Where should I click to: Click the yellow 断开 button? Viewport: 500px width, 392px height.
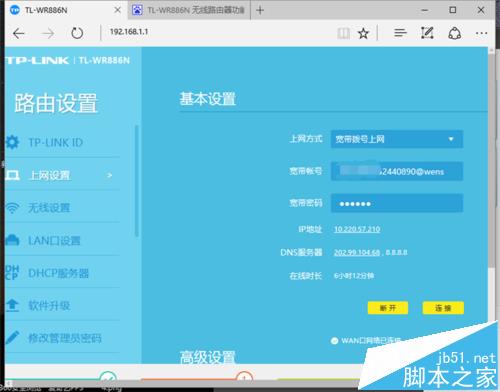tap(388, 308)
